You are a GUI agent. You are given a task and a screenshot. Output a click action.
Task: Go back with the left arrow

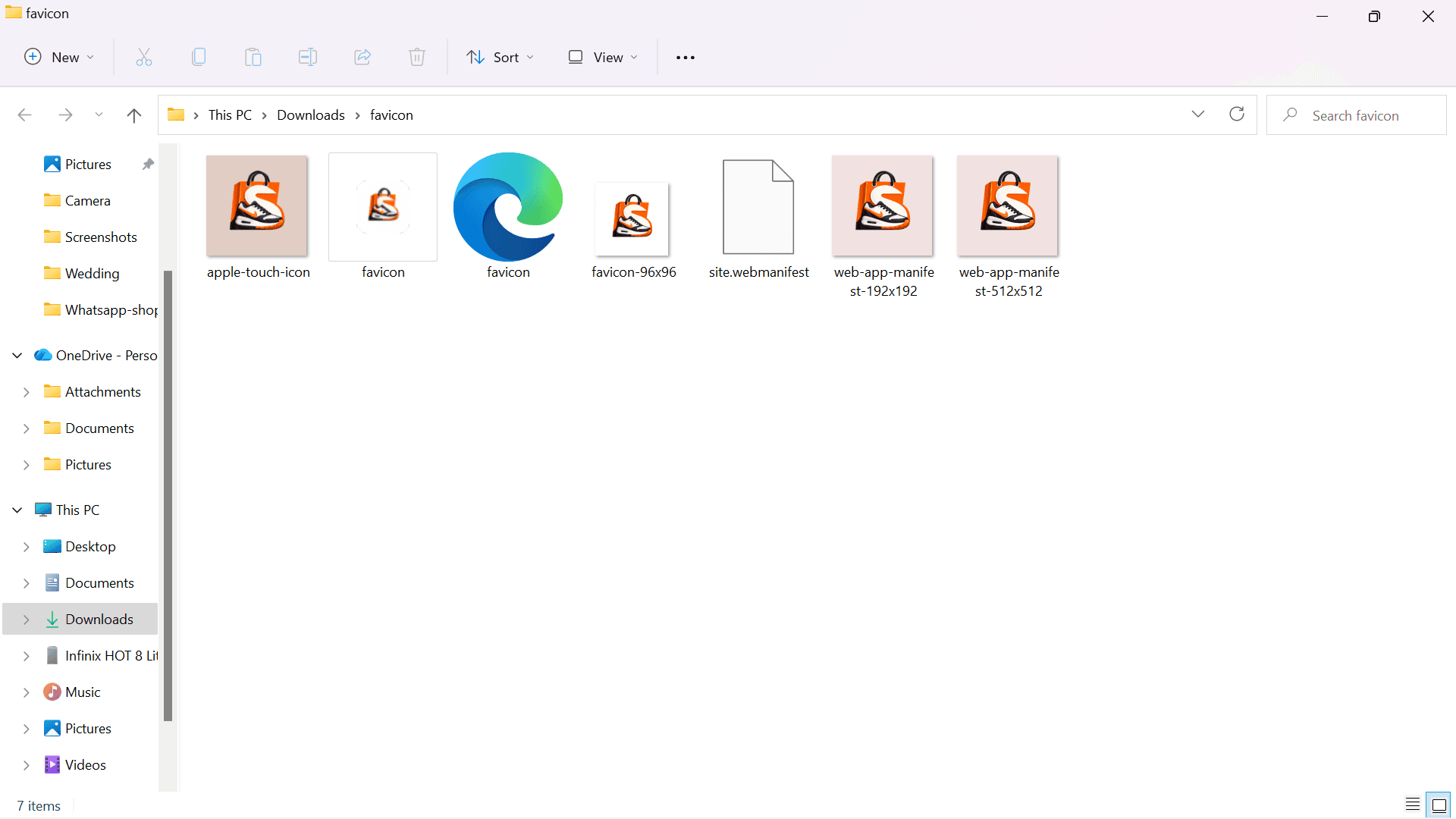click(24, 115)
